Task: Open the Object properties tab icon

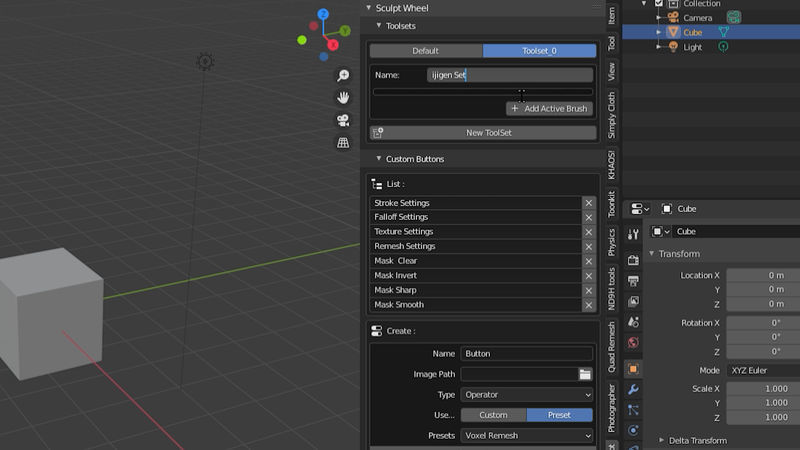Action: click(633, 369)
